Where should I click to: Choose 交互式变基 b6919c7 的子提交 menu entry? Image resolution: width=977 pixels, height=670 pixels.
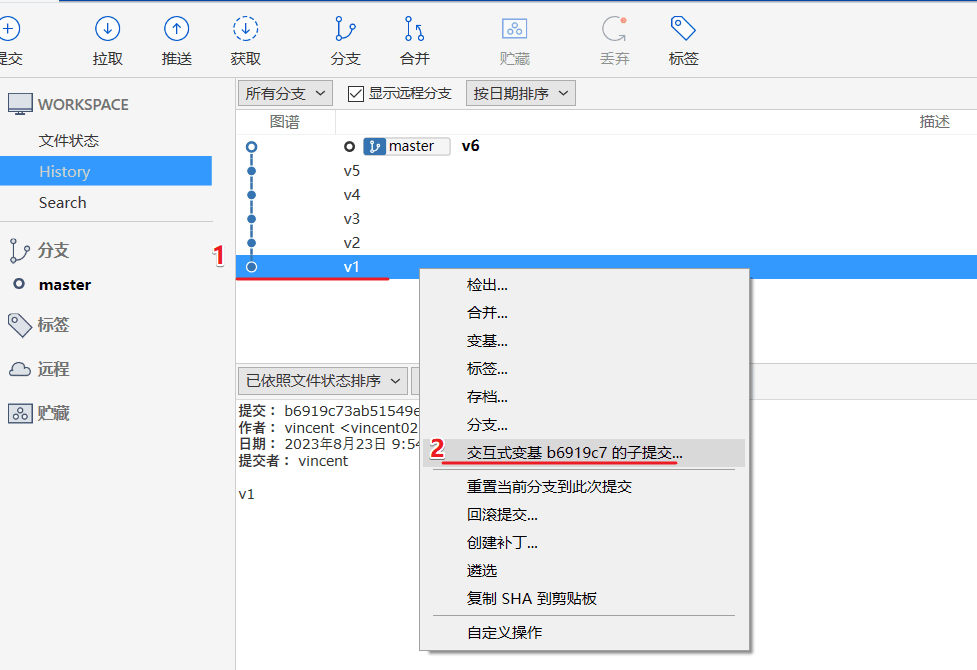tap(575, 453)
